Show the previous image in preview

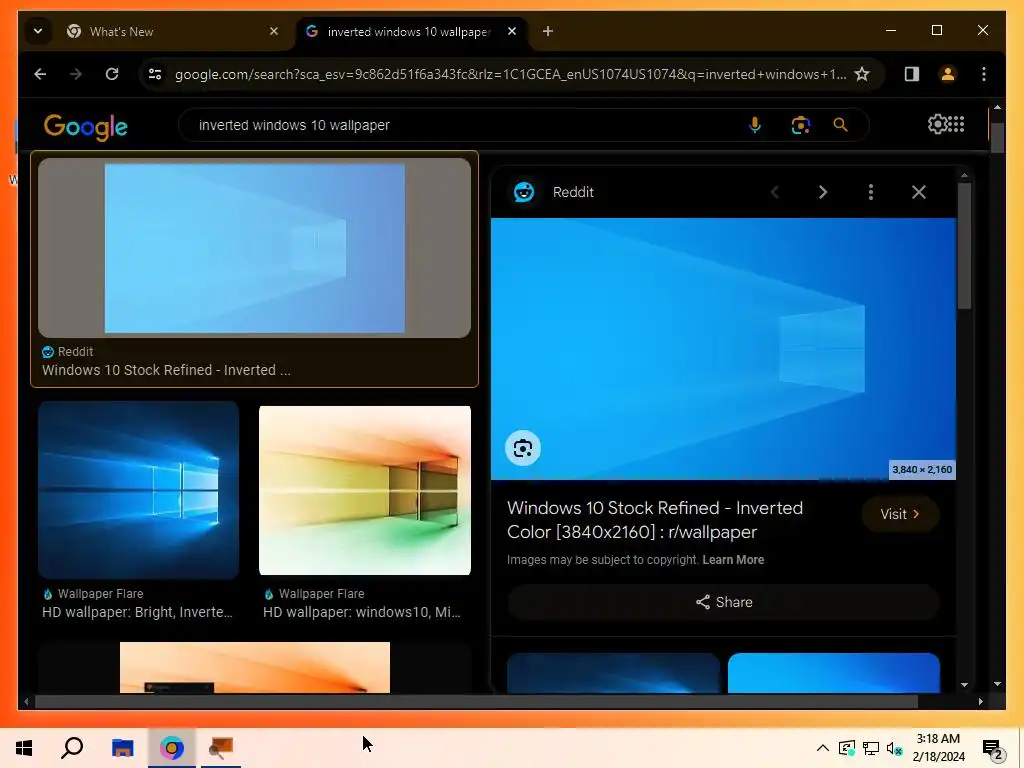775,192
